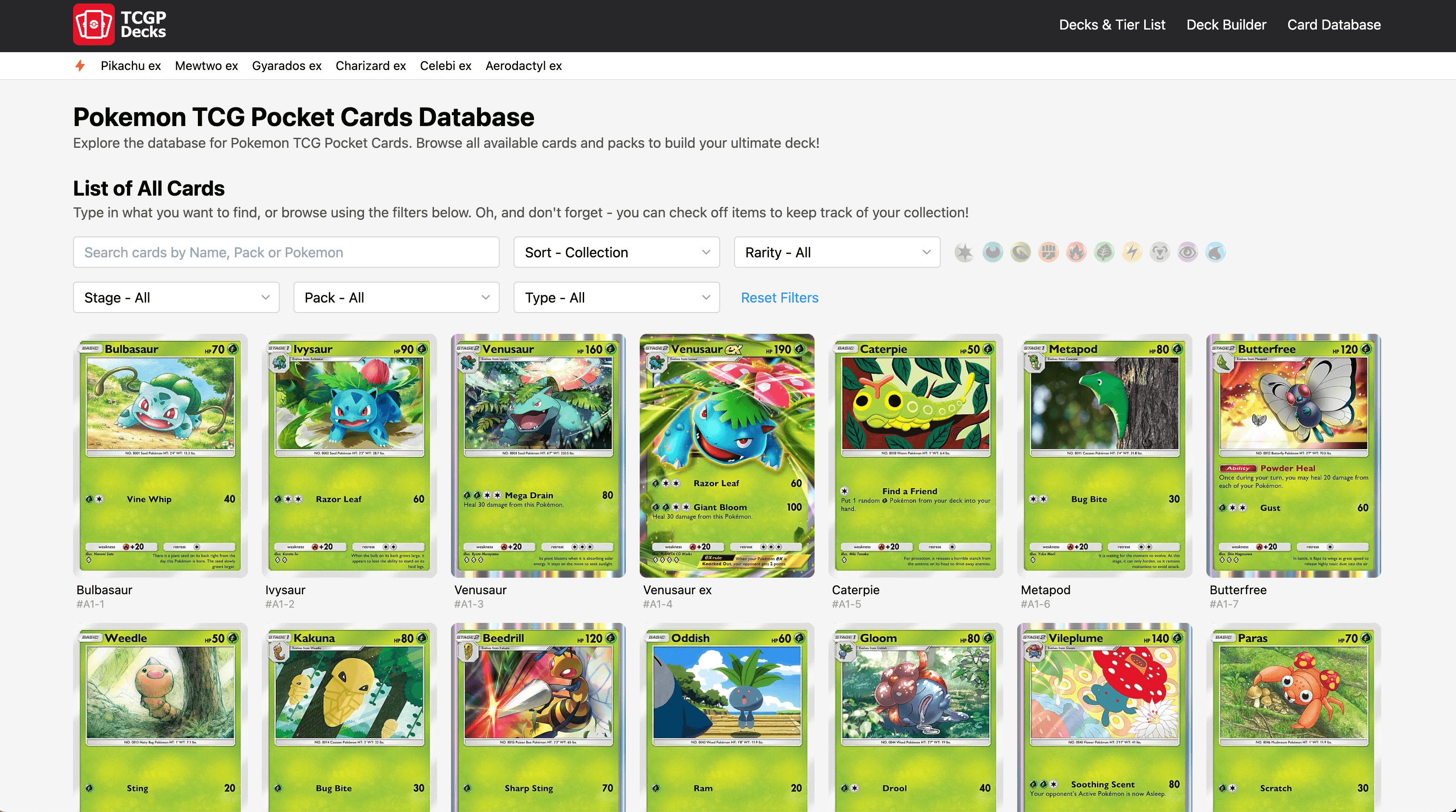Filter by Dragon energy type icon
The image size is (1456, 812).
tap(1020, 252)
